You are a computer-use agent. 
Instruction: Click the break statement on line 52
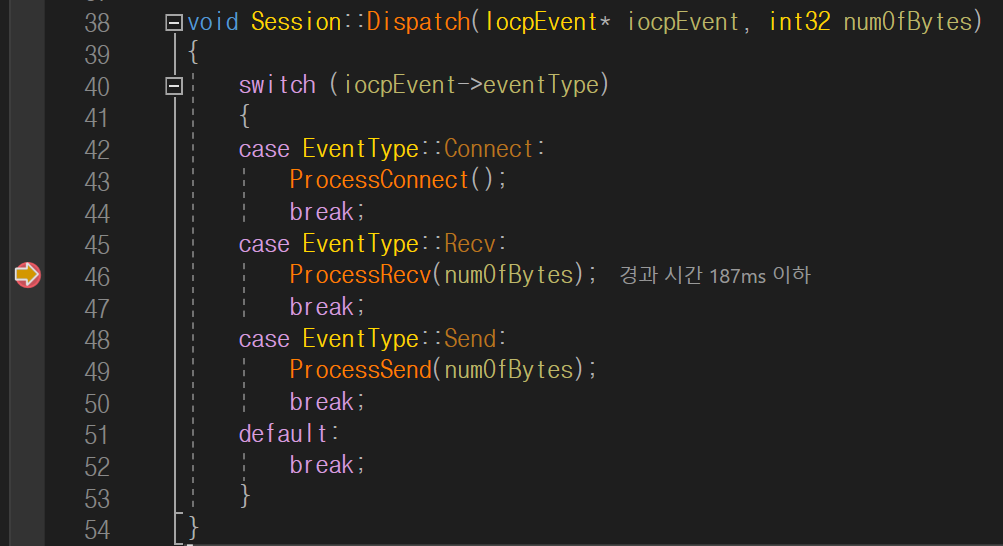pyautogui.click(x=327, y=465)
